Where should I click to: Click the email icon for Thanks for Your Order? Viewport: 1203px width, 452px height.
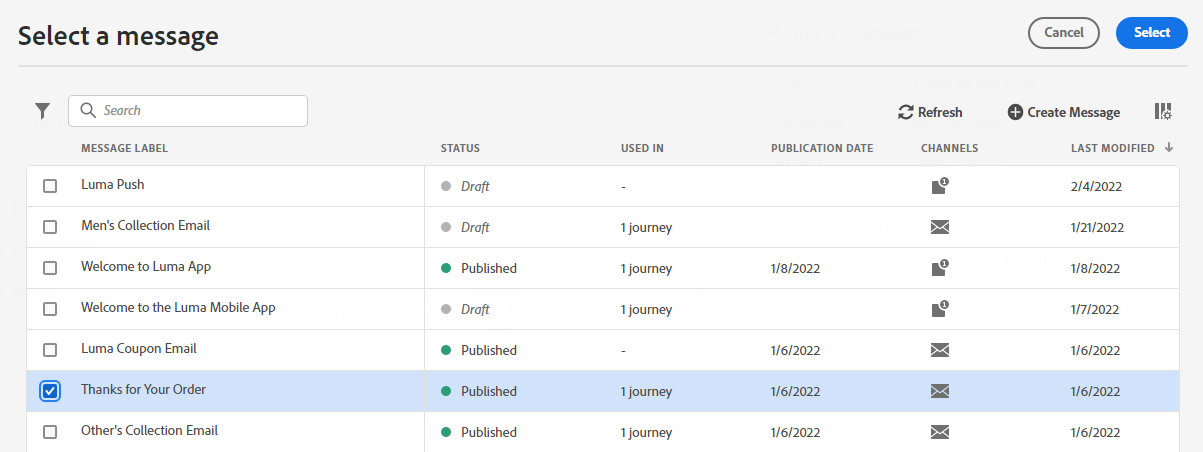click(x=939, y=391)
